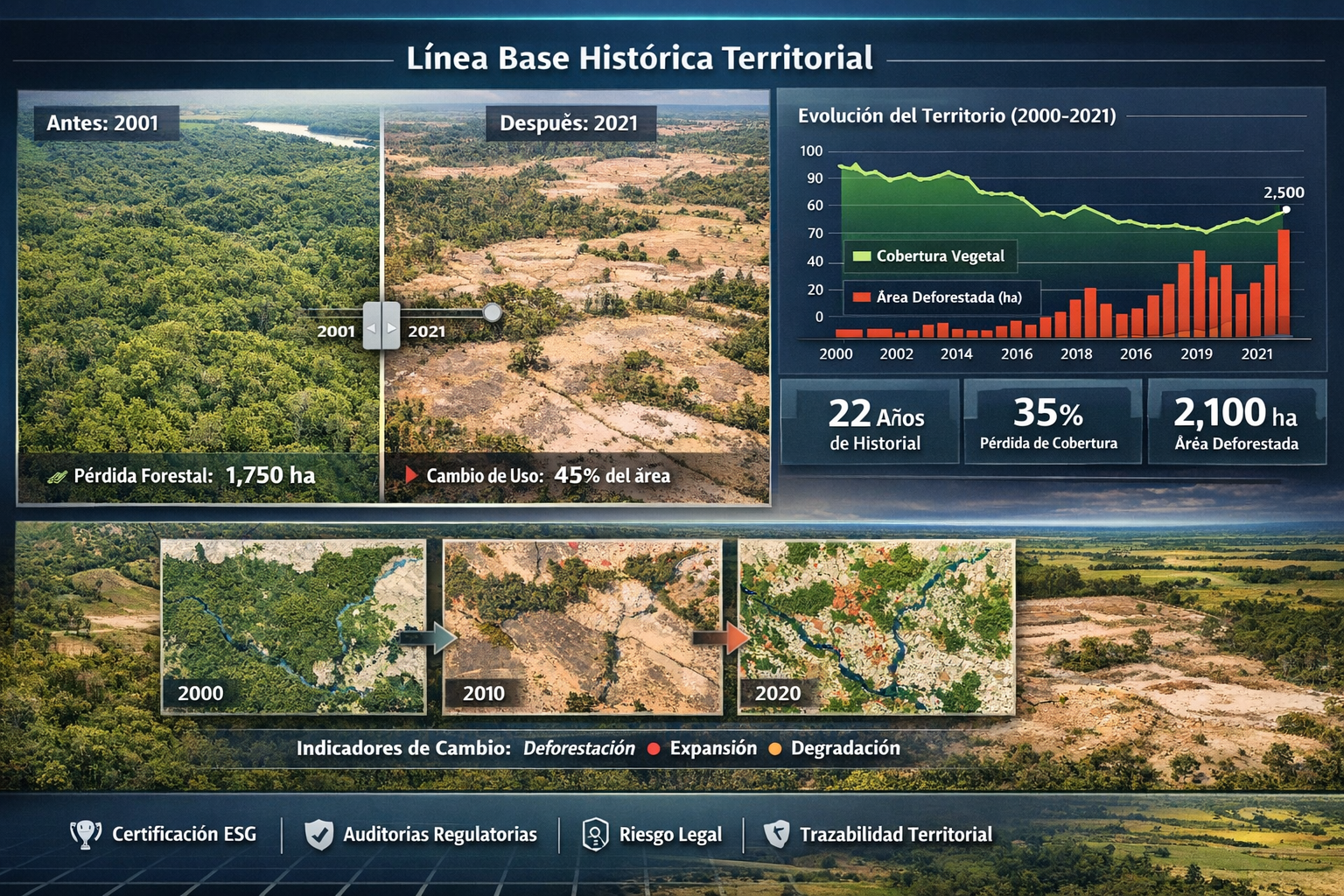Toggle Área Deforestada (ha) legend series
1344x896 pixels.
[940, 297]
